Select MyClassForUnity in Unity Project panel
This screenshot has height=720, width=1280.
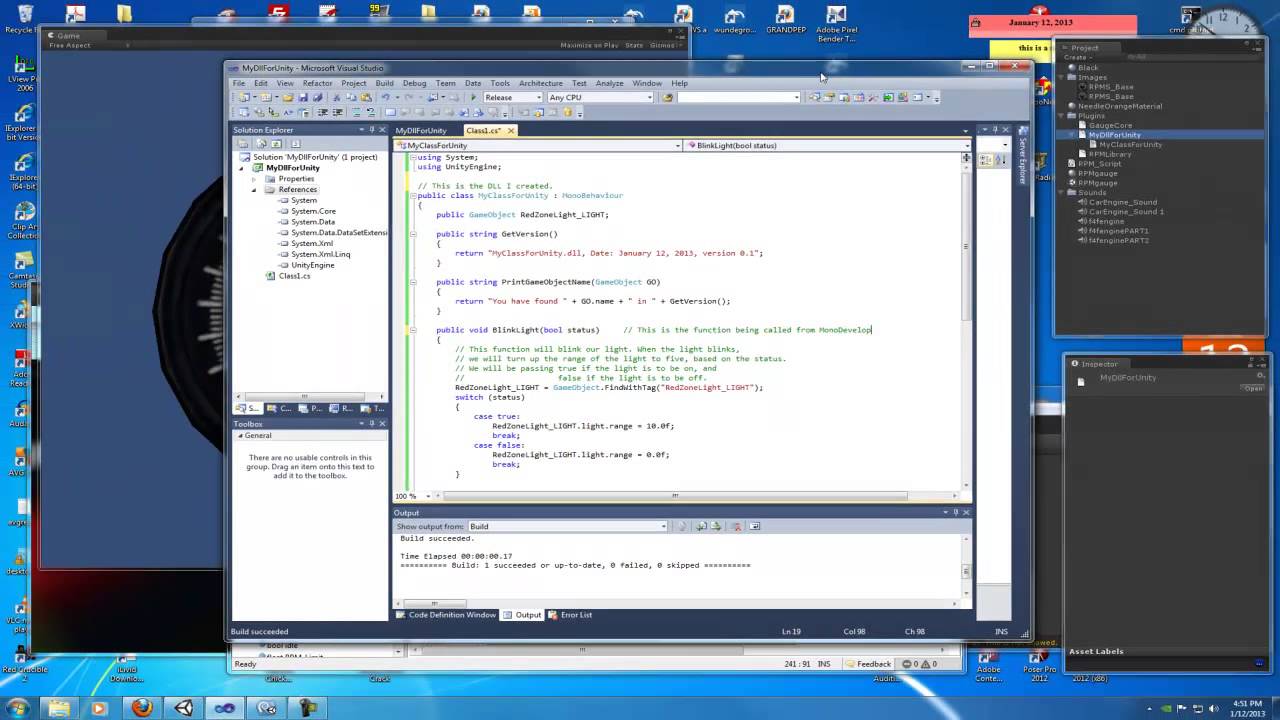coord(1130,144)
